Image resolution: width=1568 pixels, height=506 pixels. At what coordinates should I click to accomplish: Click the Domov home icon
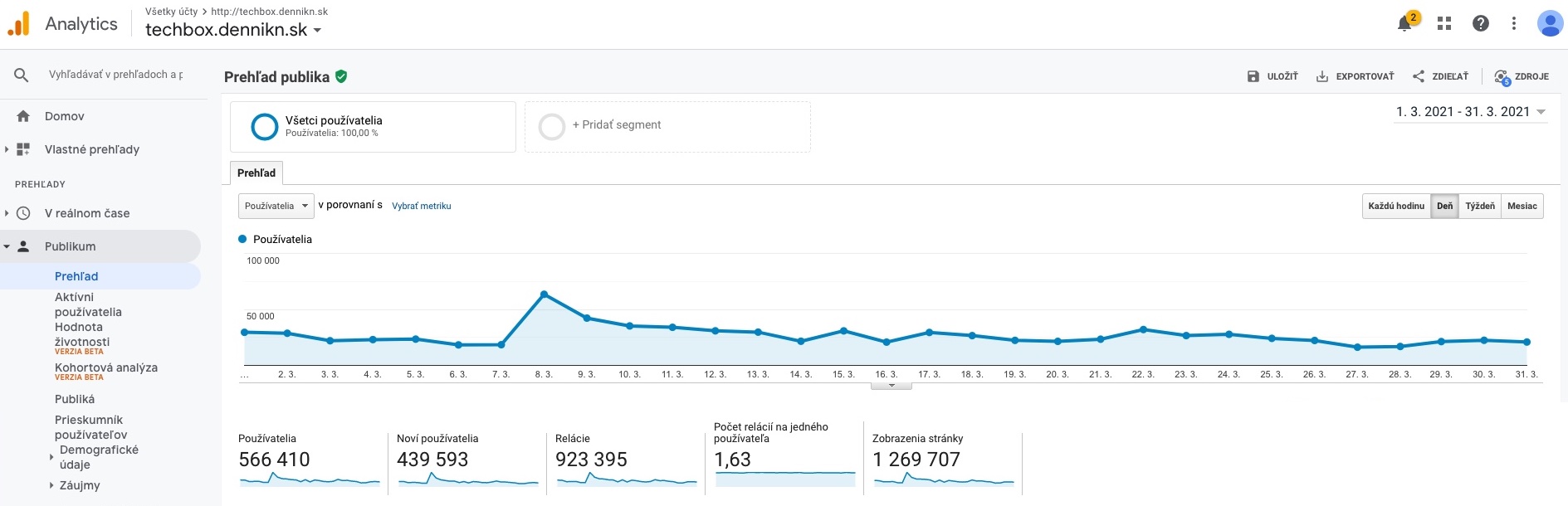point(23,116)
